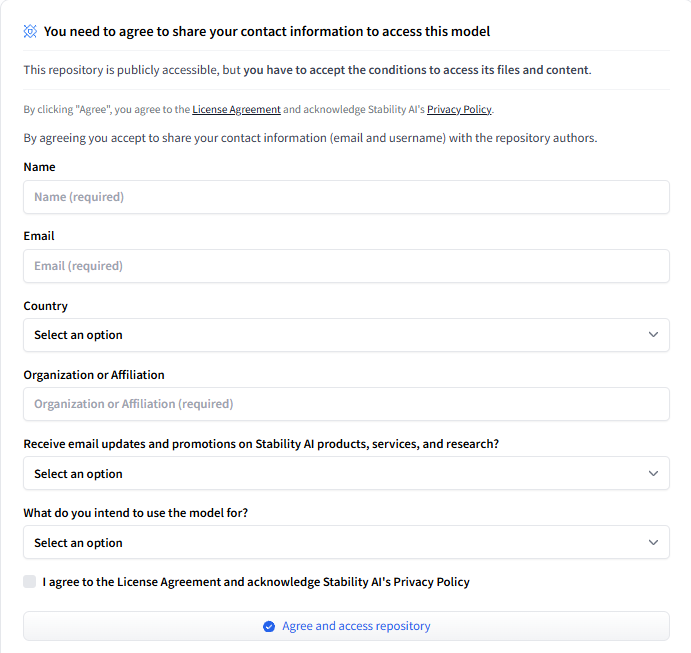
Task: Click the 'Organization or Affiliation' label
Action: coord(94,375)
